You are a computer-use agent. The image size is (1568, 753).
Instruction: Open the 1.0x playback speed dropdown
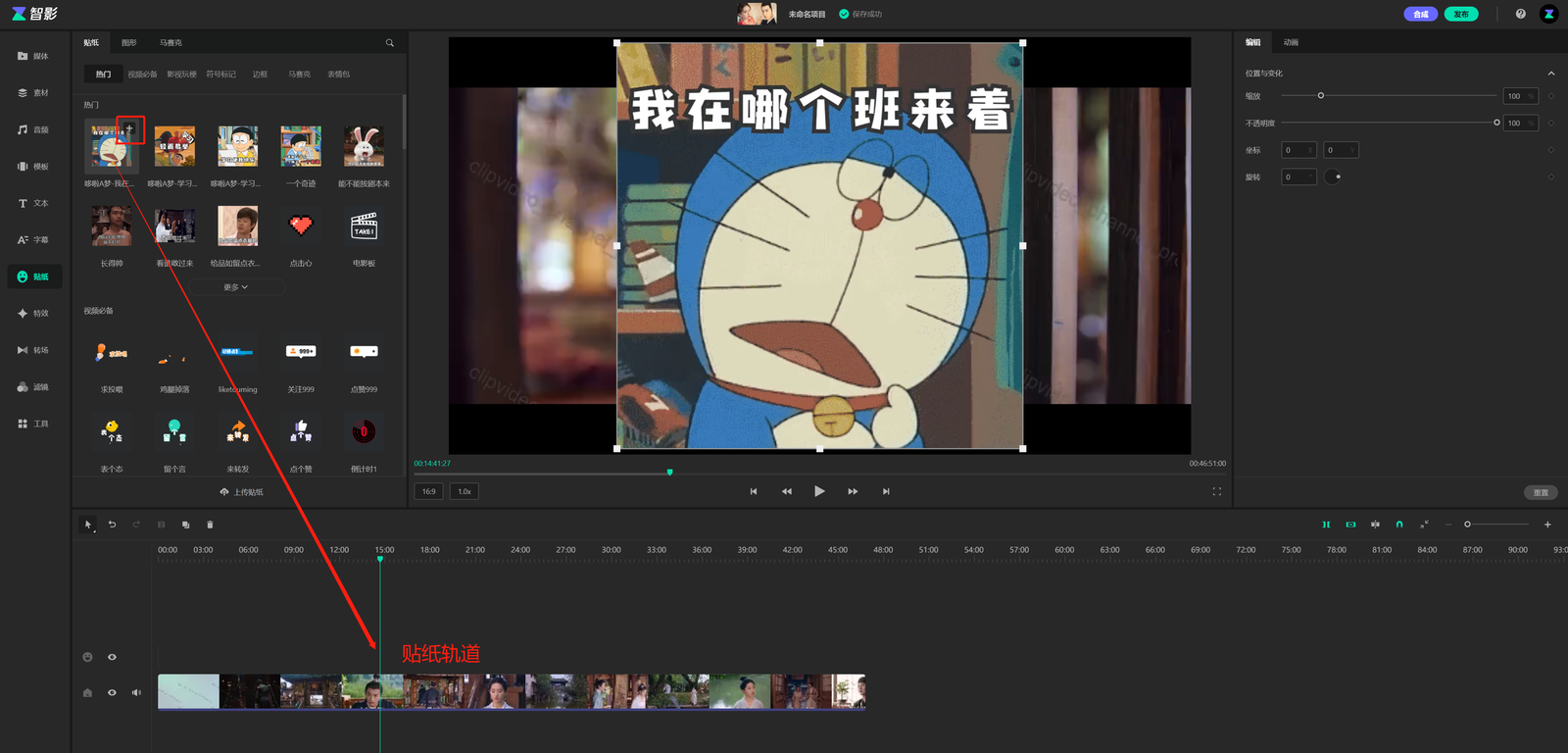465,491
